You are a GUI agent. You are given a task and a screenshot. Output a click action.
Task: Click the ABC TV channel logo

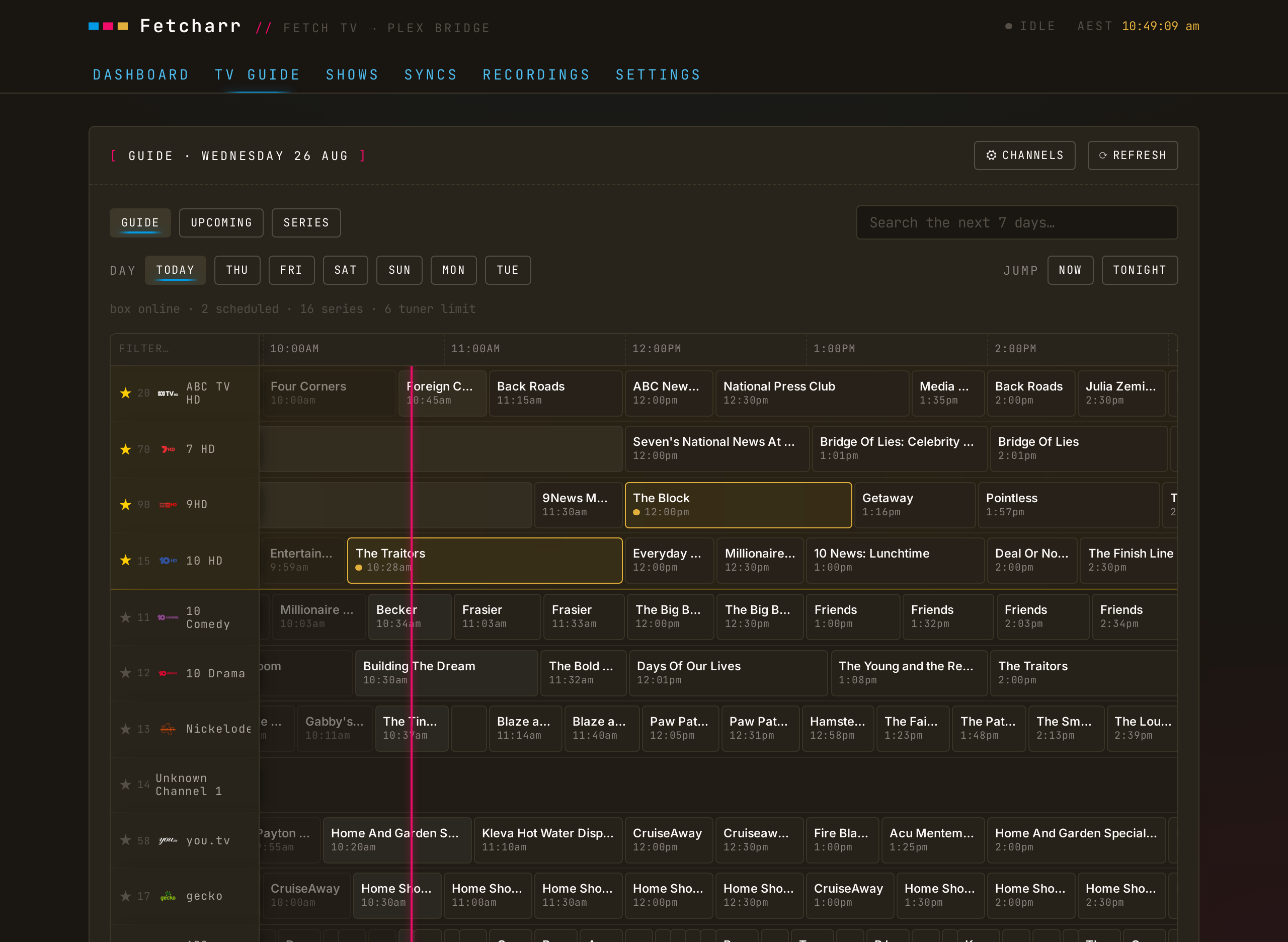pyautogui.click(x=168, y=394)
